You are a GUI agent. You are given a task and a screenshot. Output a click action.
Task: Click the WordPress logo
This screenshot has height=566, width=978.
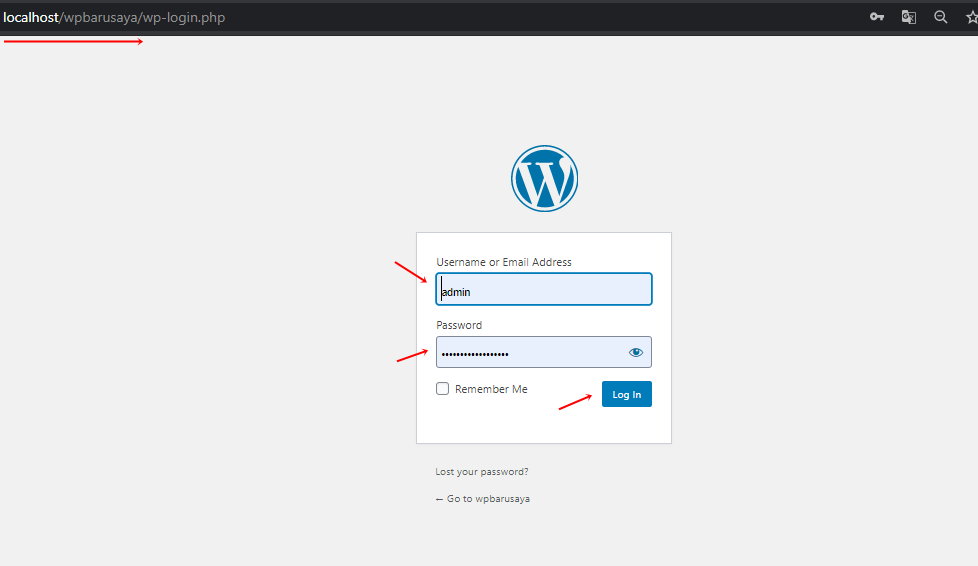click(x=545, y=178)
